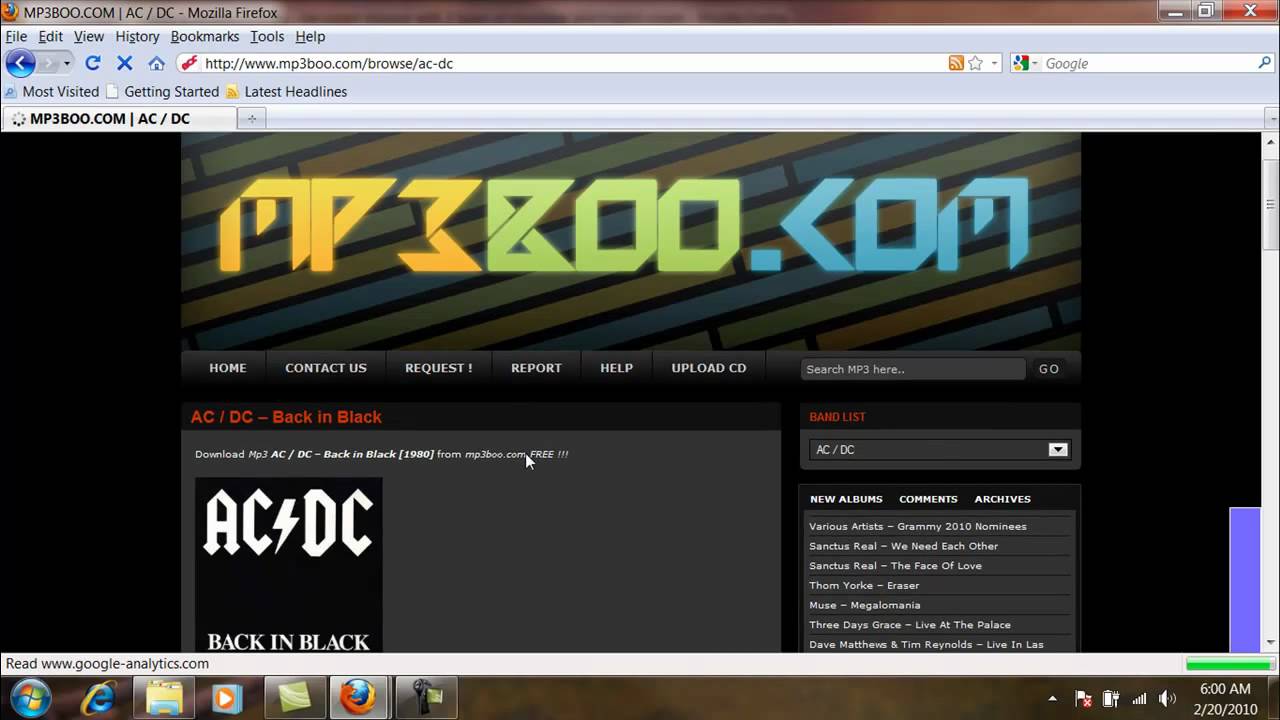Image resolution: width=1280 pixels, height=720 pixels.
Task: Click the page vertical scrollbar thumb
Action: coord(1272,204)
